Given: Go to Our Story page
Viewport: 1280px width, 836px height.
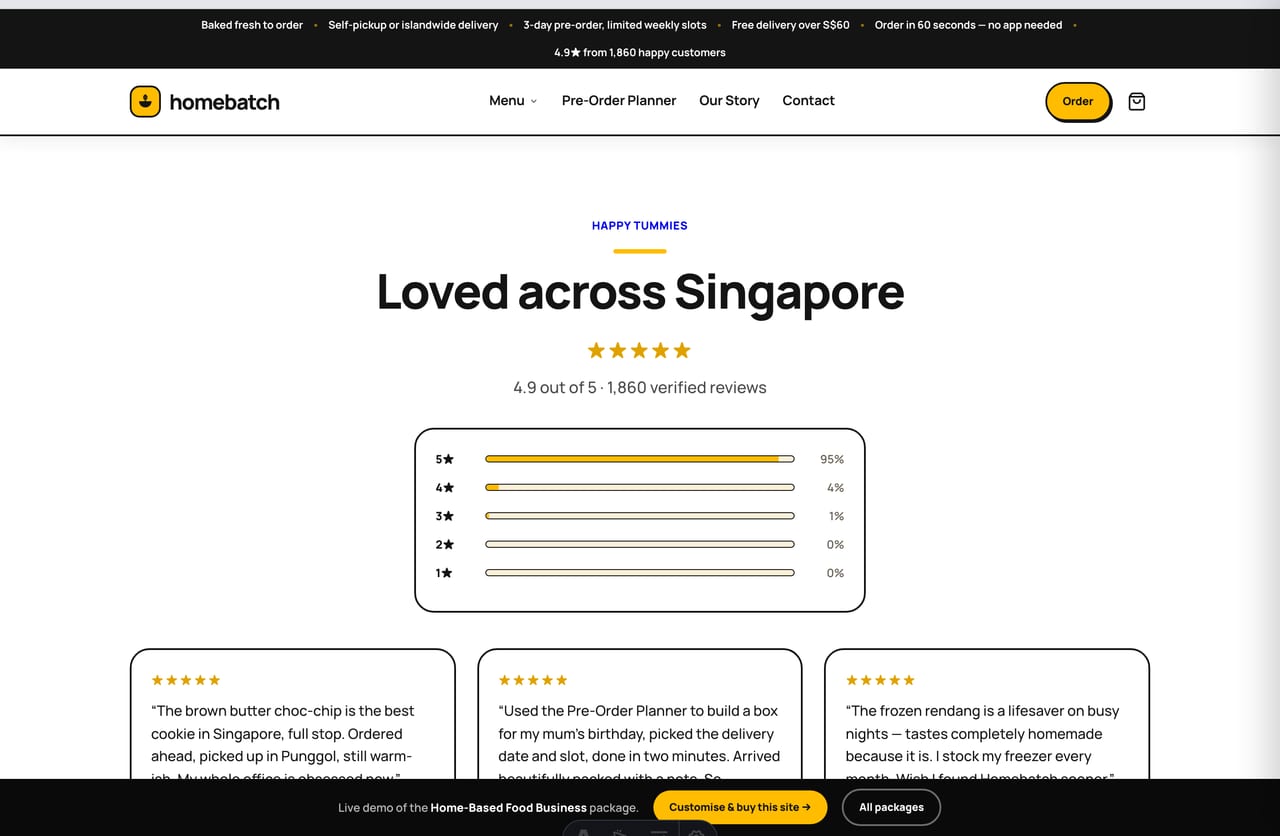Looking at the screenshot, I should 729,100.
